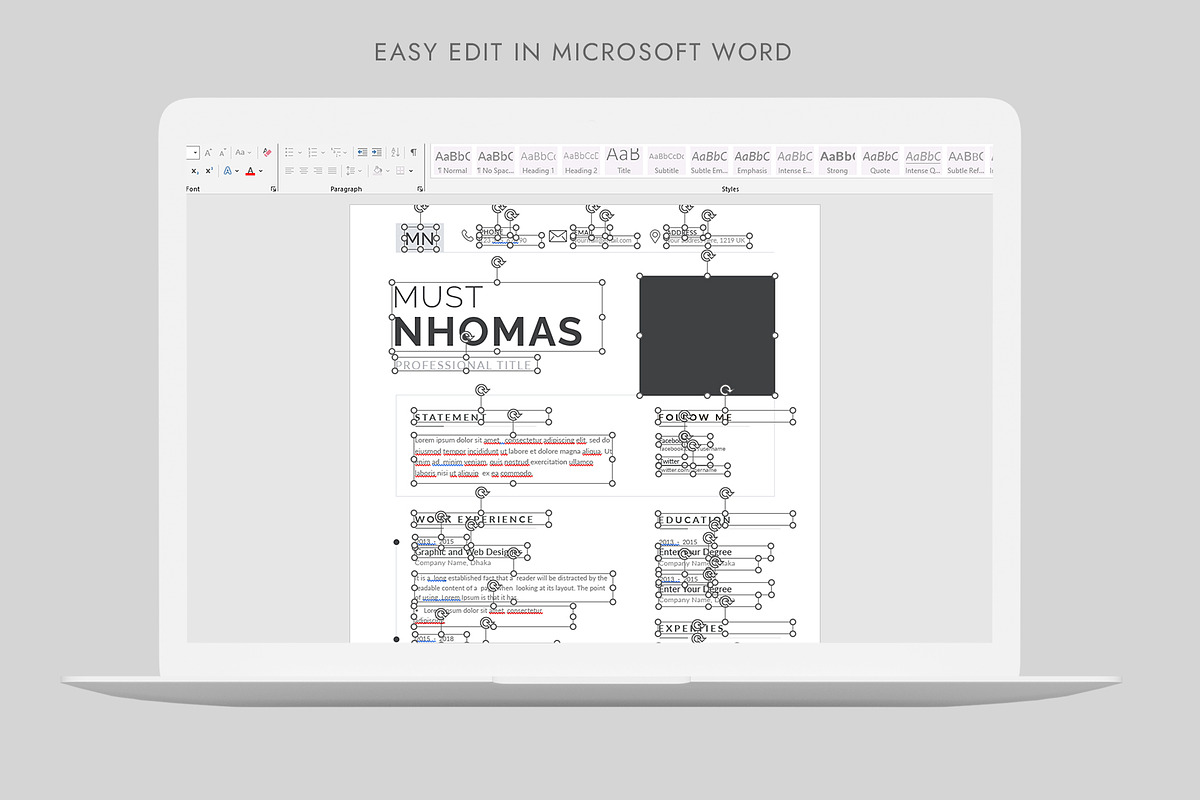Click the MUST first name text
Screen dimensions: 1200x800
(437, 297)
